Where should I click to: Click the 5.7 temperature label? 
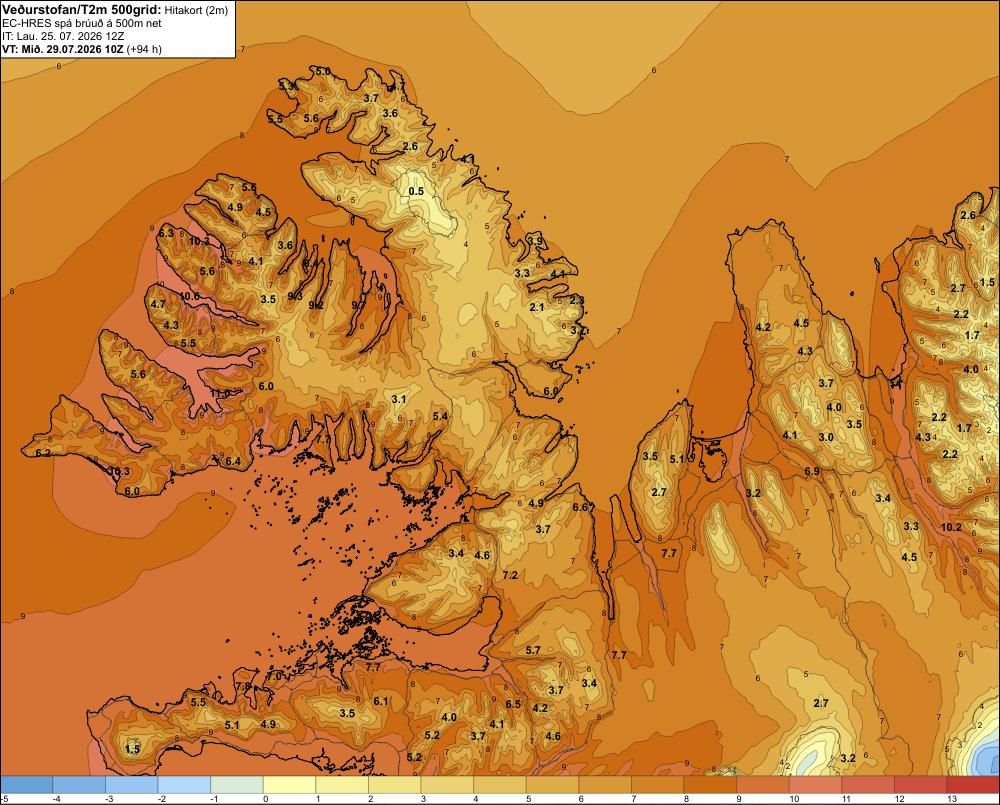coord(533,650)
